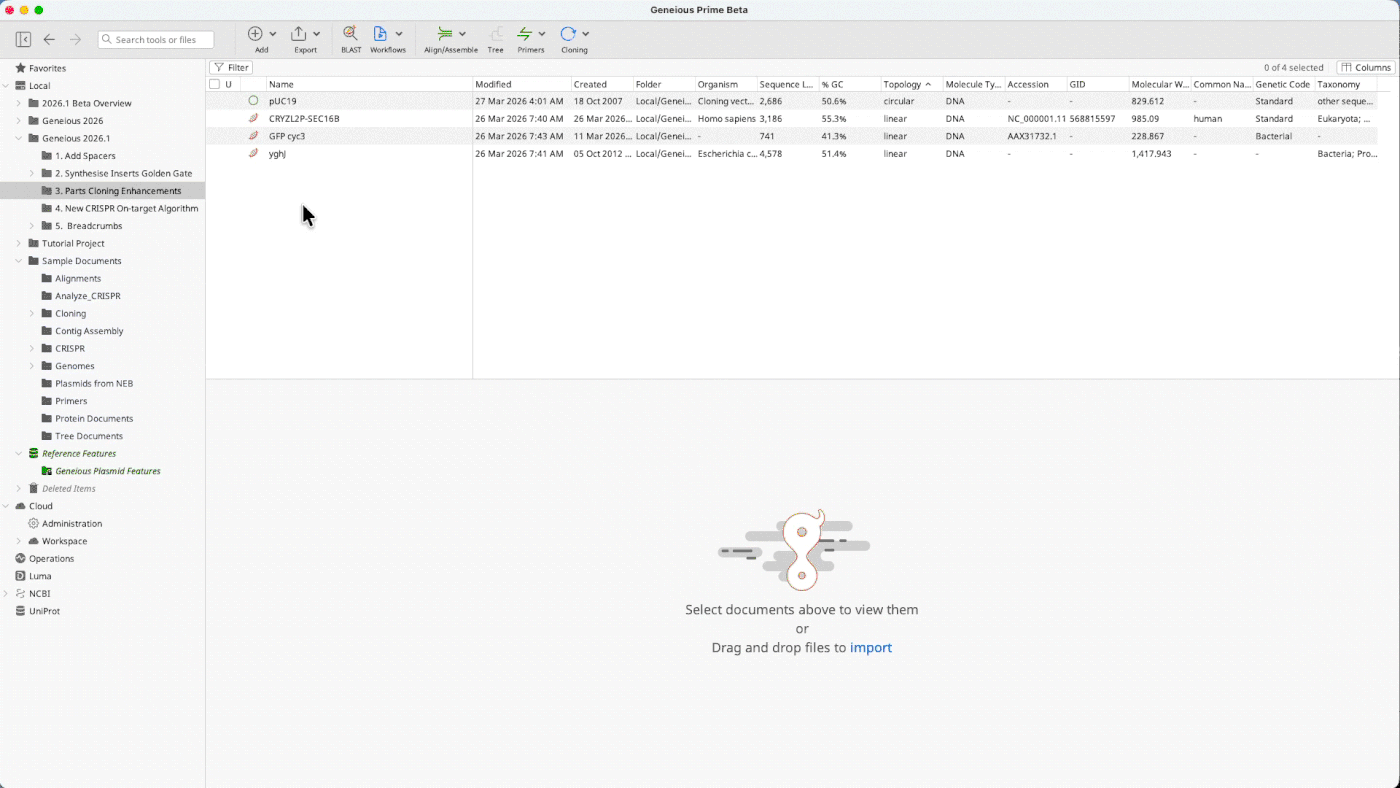This screenshot has width=1400, height=788.
Task: Open the Add dropdown arrow
Action: point(273,34)
